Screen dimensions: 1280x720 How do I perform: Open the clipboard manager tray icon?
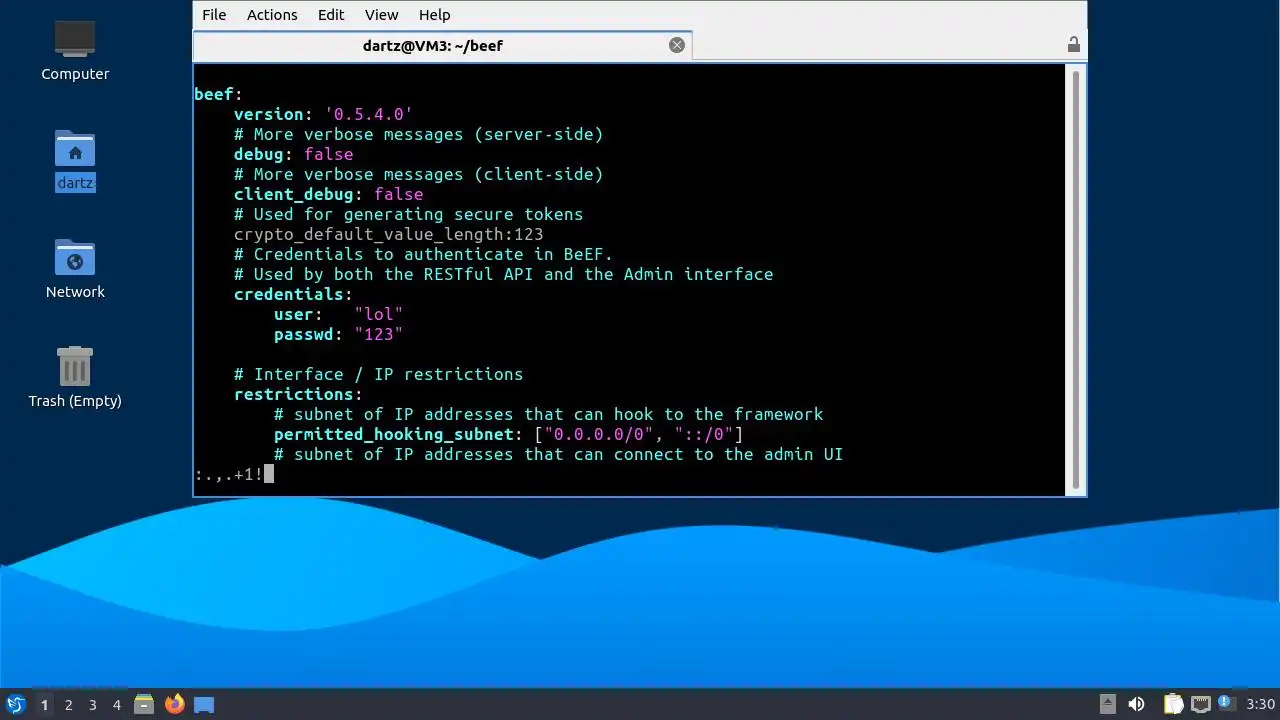pyautogui.click(x=1173, y=704)
